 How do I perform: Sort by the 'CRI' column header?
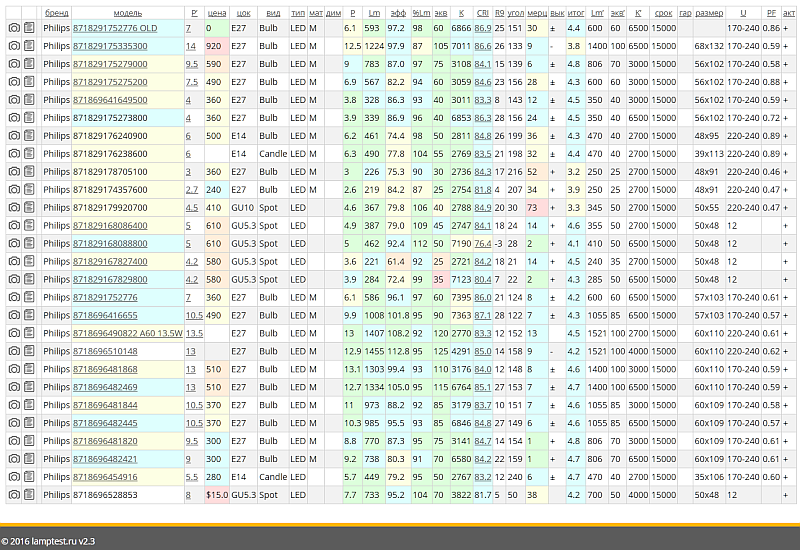[482, 13]
